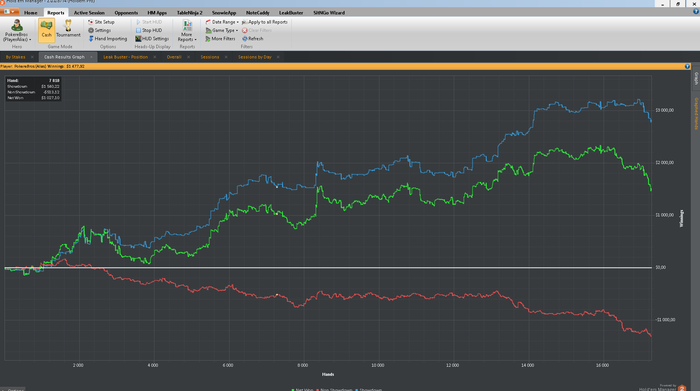This screenshot has height=391, width=700.
Task: Click the greyed-out Clear Filters button
Action: coord(257,30)
